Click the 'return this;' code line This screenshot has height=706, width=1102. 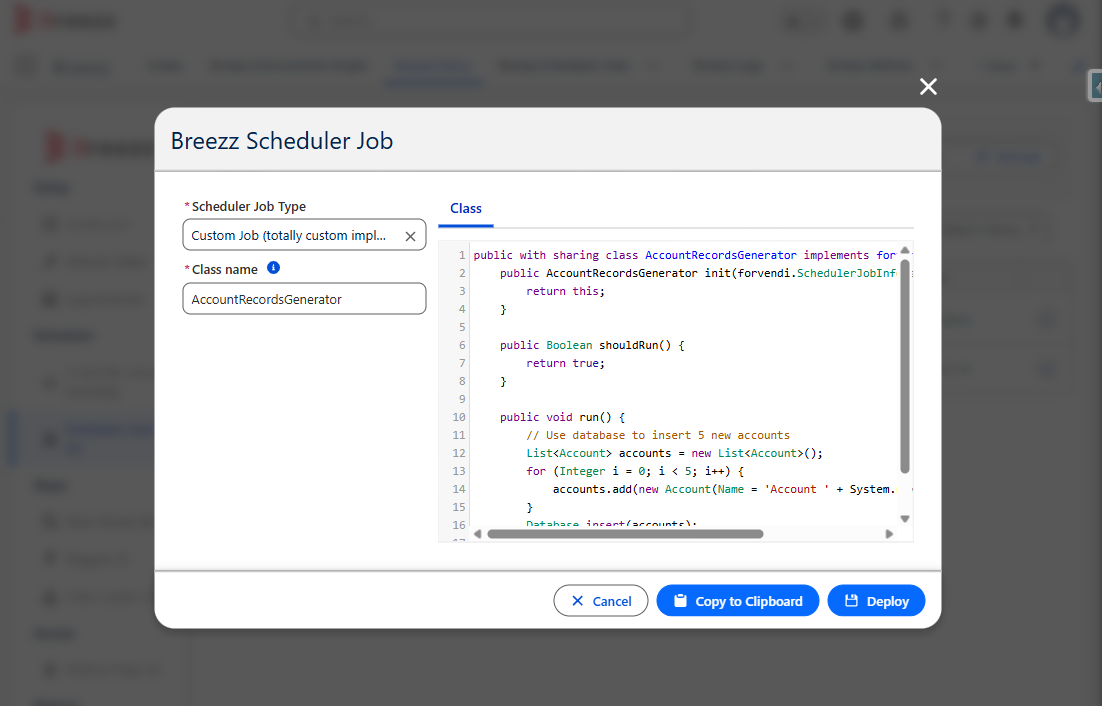click(565, 291)
